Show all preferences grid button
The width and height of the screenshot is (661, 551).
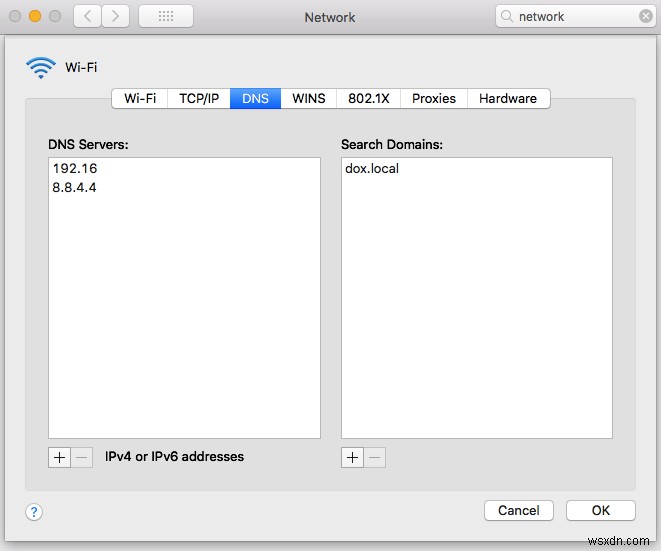166,16
